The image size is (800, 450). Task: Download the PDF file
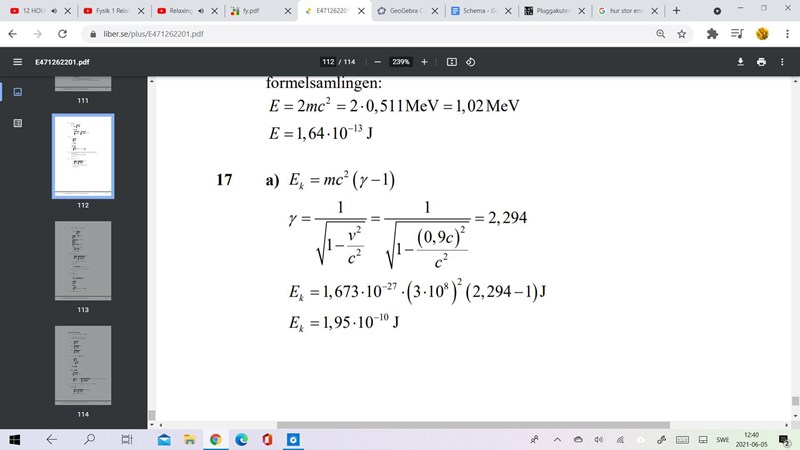741,61
